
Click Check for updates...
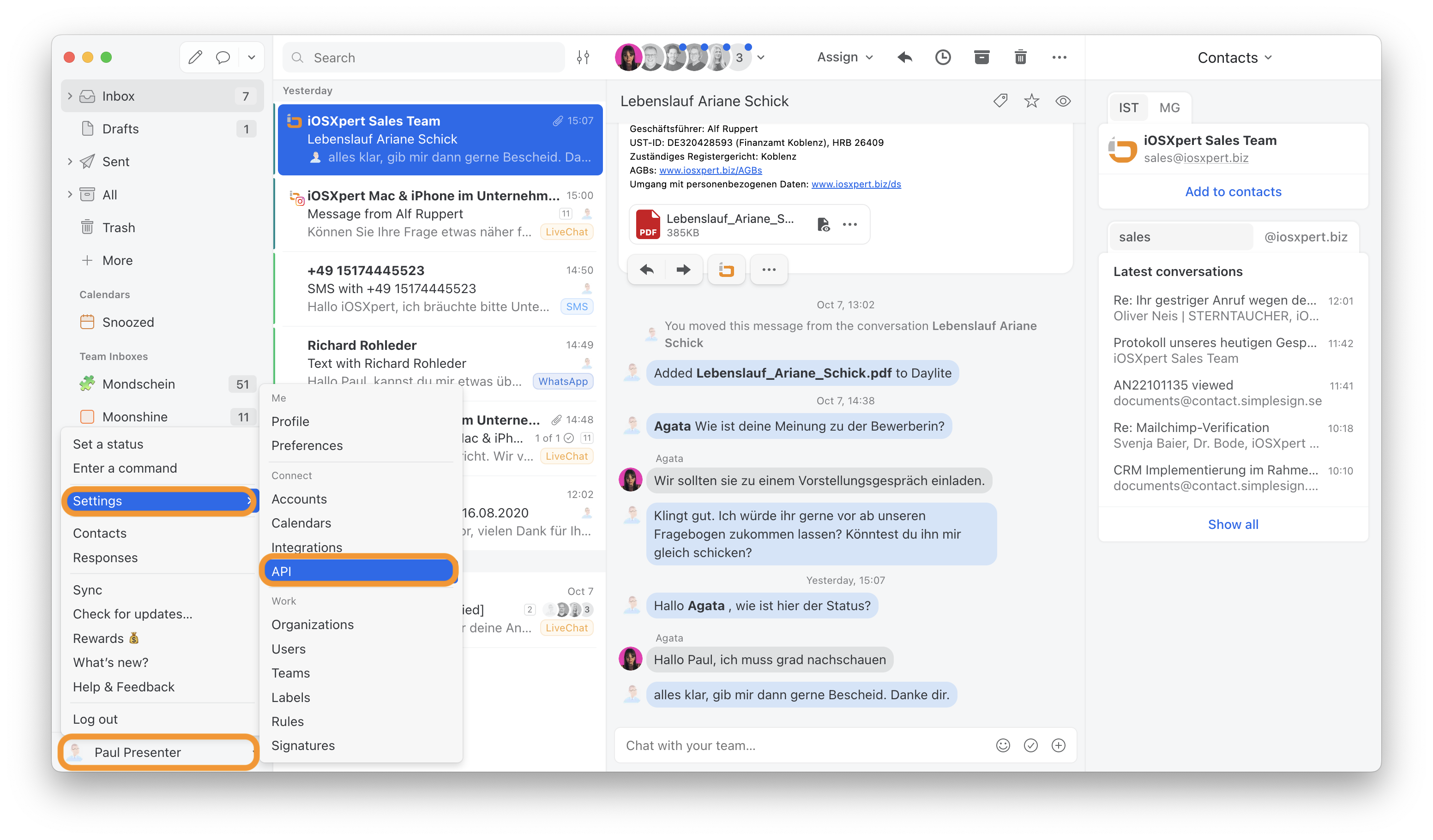tap(132, 614)
